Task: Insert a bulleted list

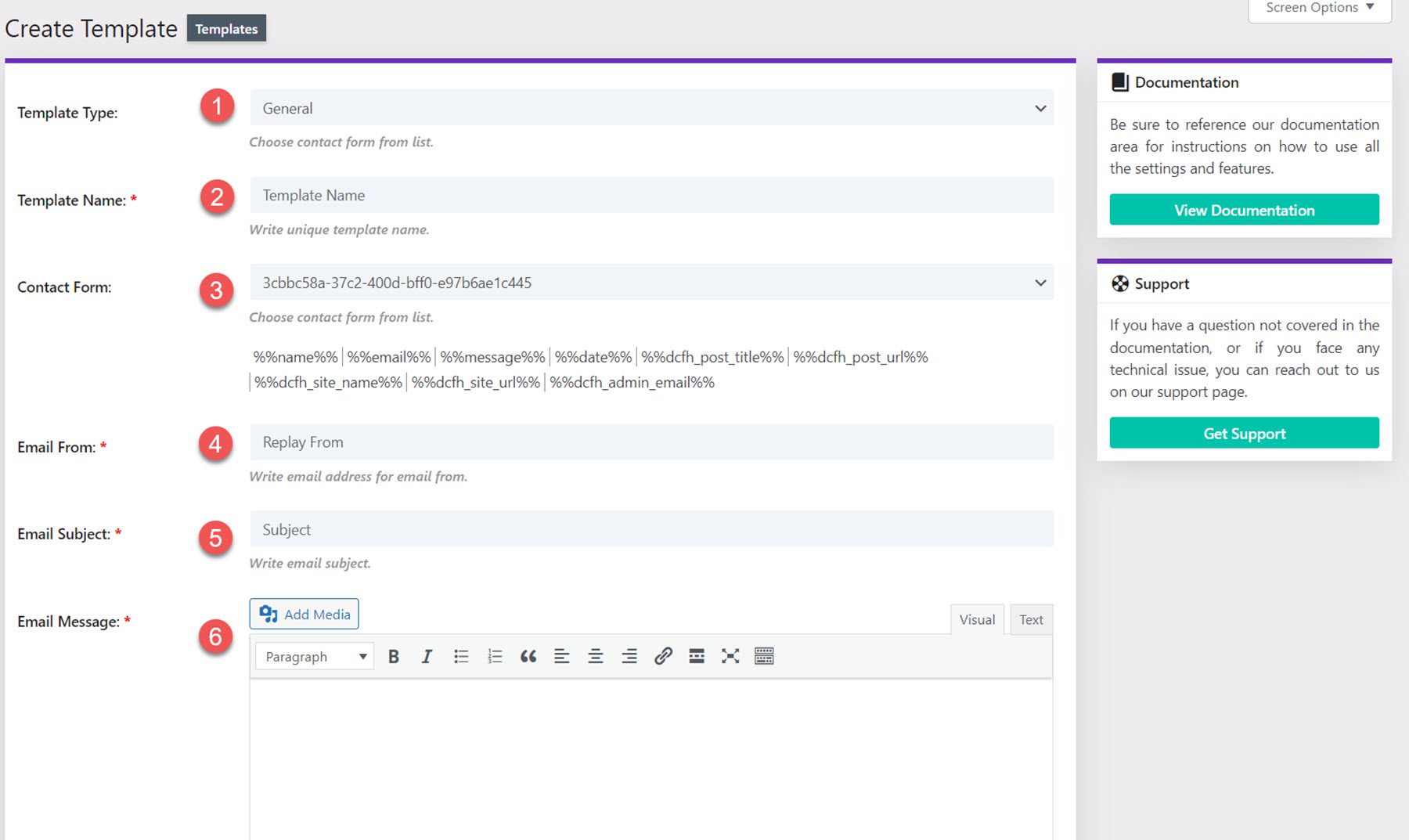Action: (461, 656)
